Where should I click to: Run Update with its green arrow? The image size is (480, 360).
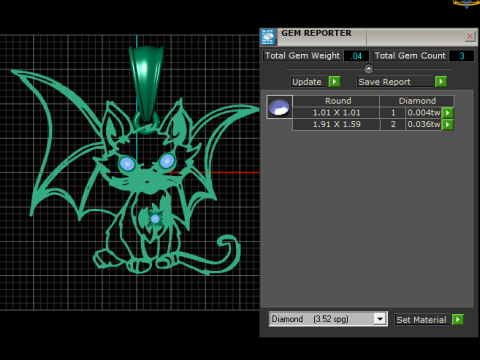pyautogui.click(x=334, y=82)
